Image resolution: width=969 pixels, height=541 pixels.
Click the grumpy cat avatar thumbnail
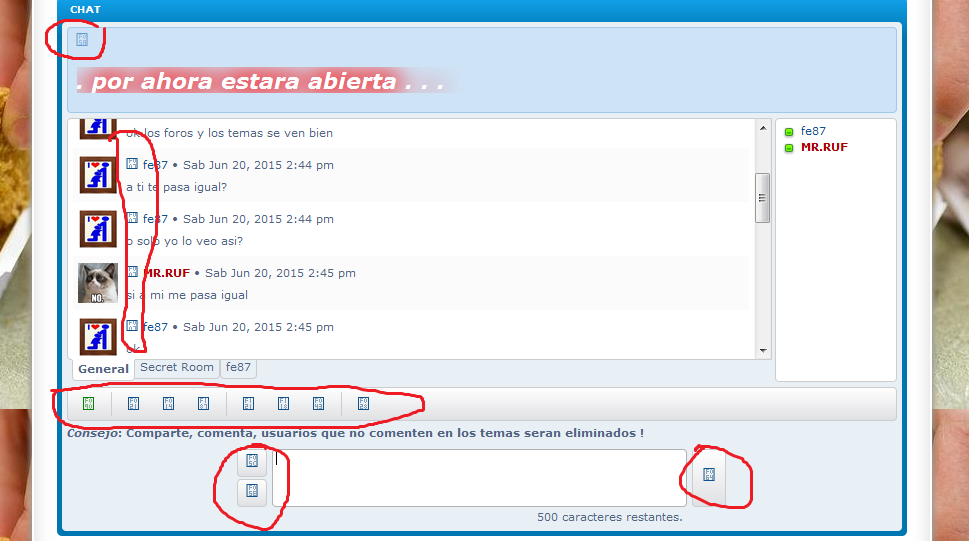point(98,283)
